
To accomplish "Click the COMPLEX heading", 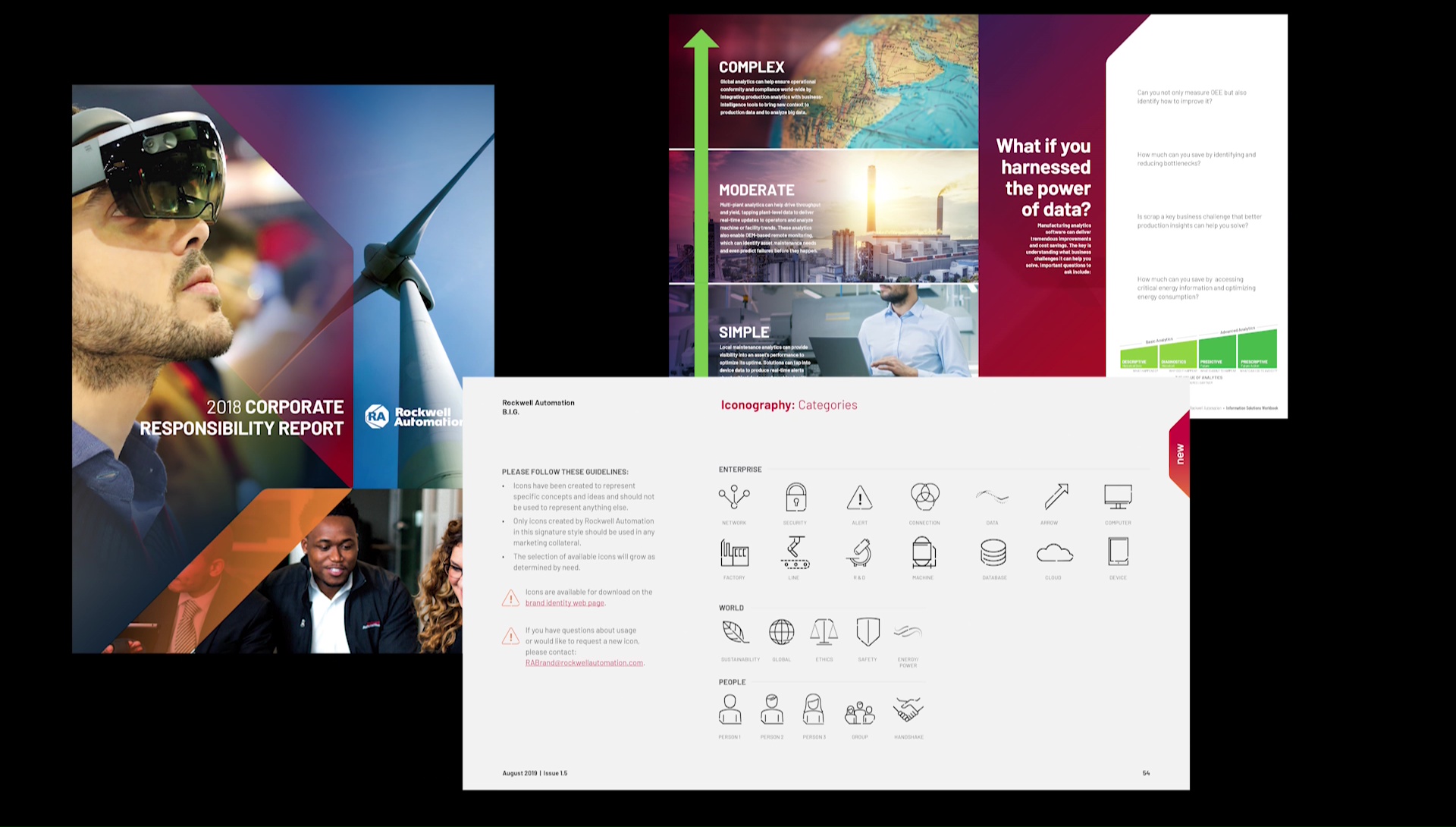I will pos(752,67).
